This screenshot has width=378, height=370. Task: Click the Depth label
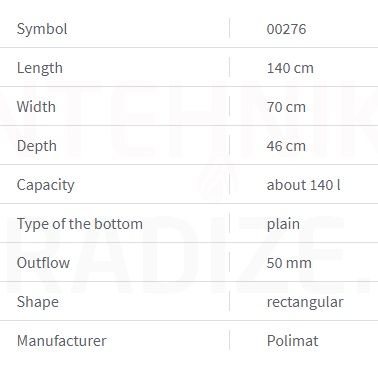[x=37, y=146]
